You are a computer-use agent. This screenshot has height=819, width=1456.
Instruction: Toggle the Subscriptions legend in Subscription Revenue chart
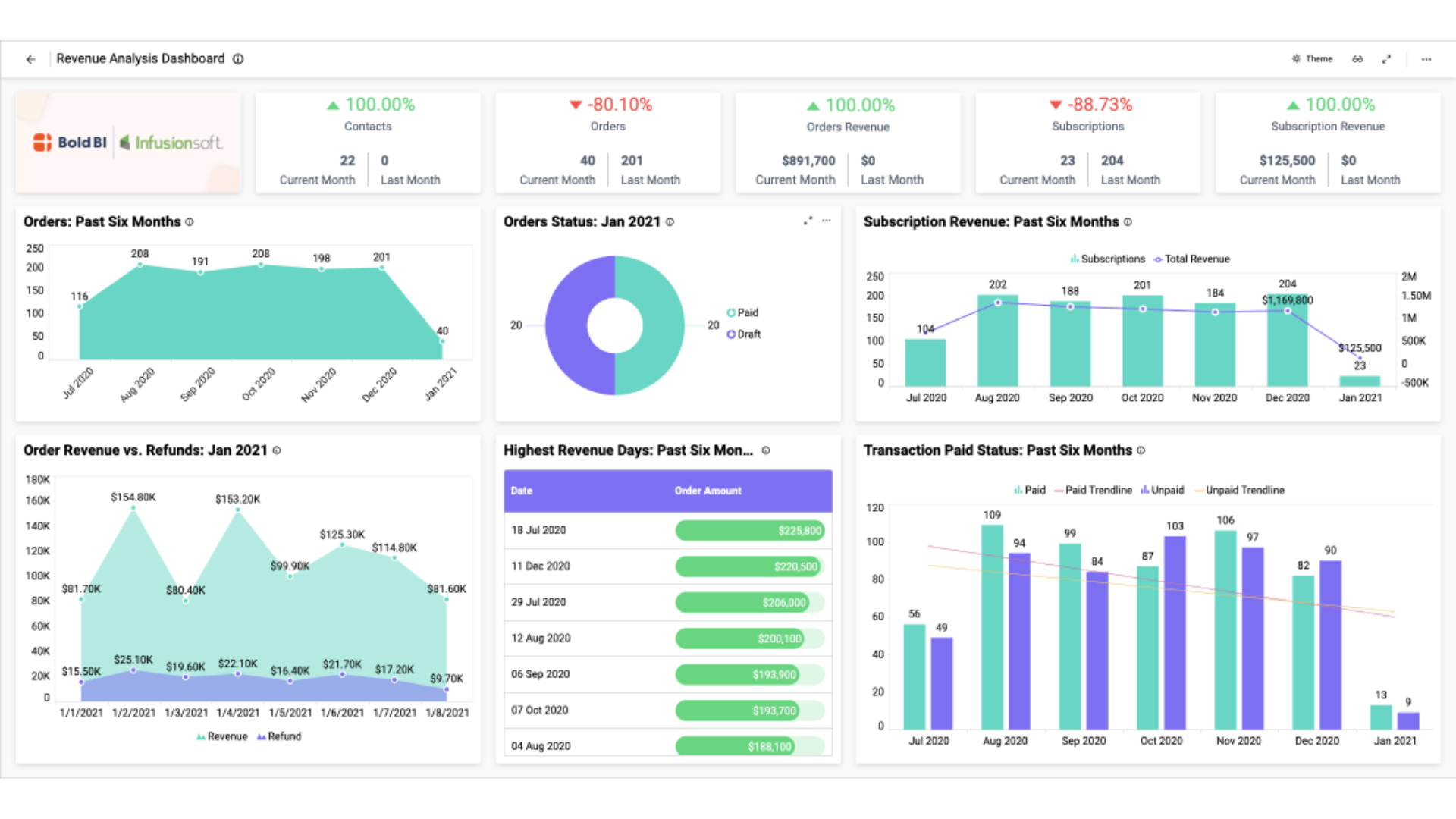[x=1107, y=259]
